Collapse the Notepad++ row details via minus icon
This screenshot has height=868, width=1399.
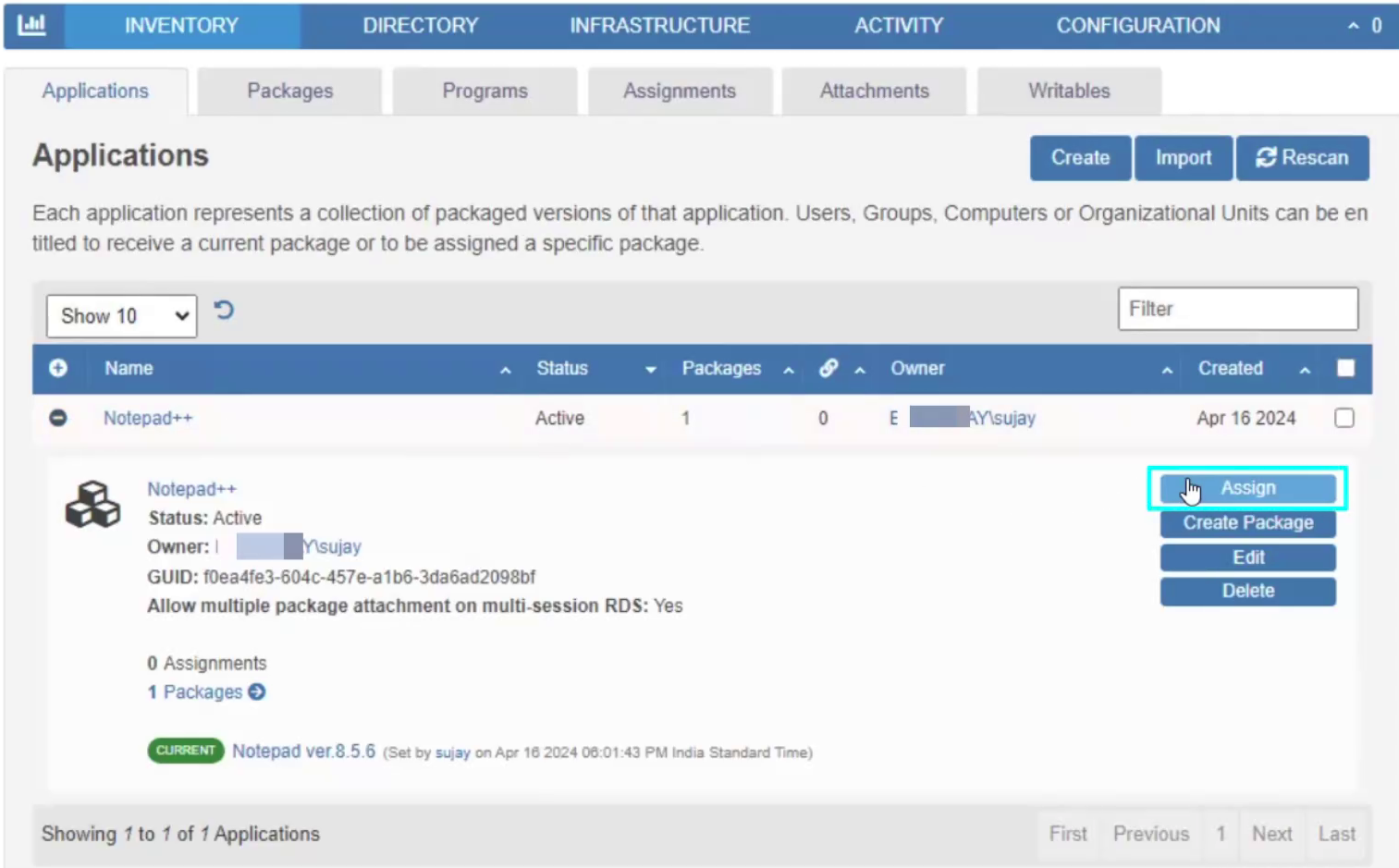(x=57, y=418)
